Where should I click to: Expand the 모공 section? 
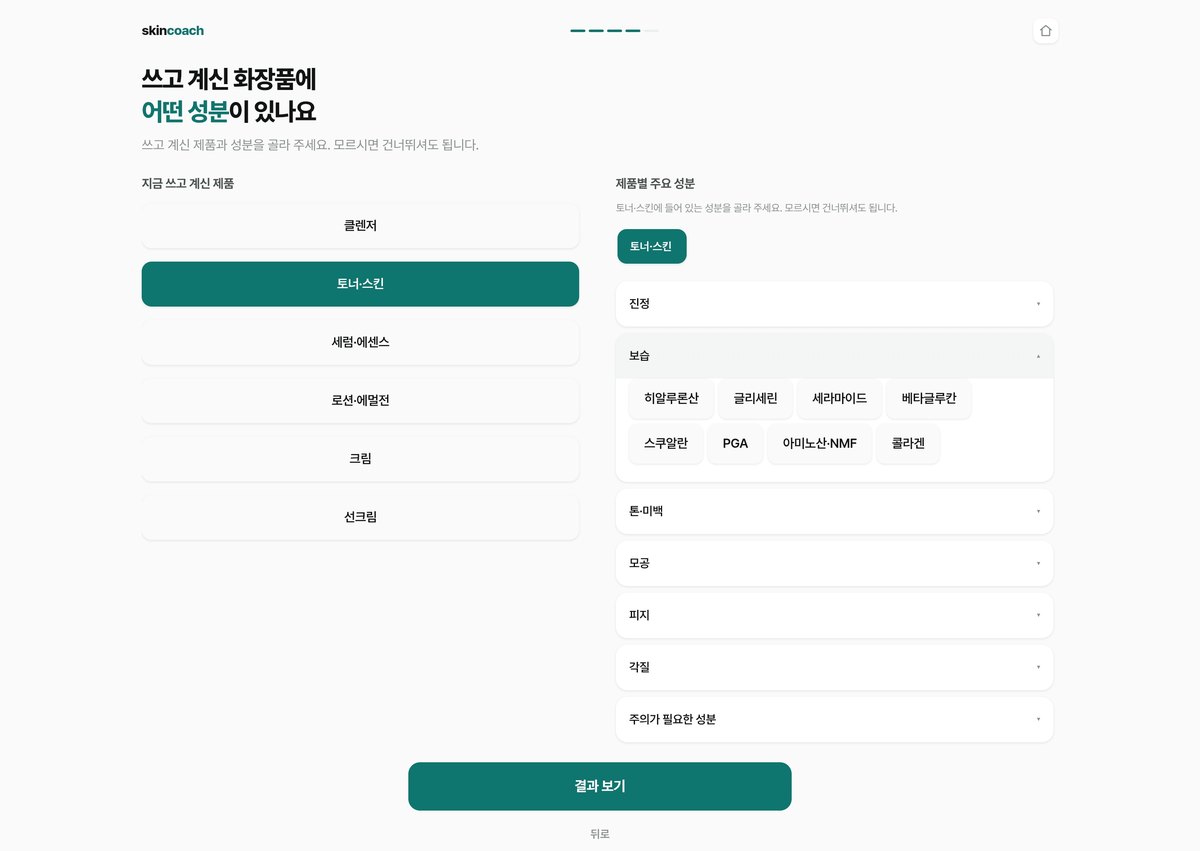[x=834, y=563]
